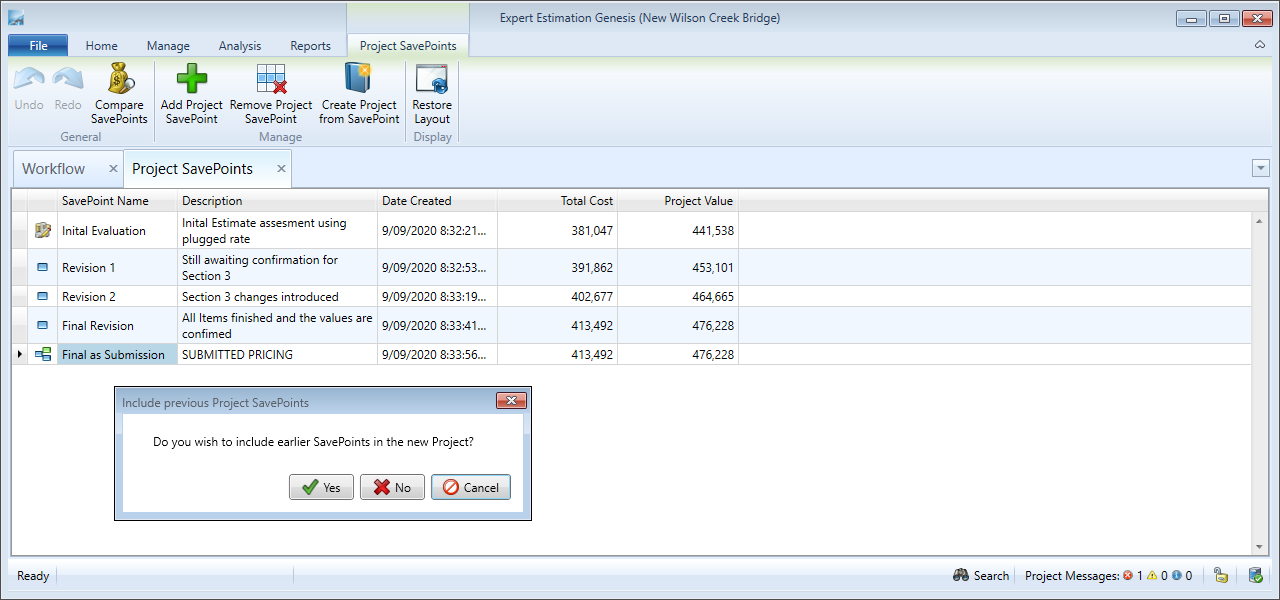
Task: Click Create Project from SavePoint icon
Action: [358, 79]
